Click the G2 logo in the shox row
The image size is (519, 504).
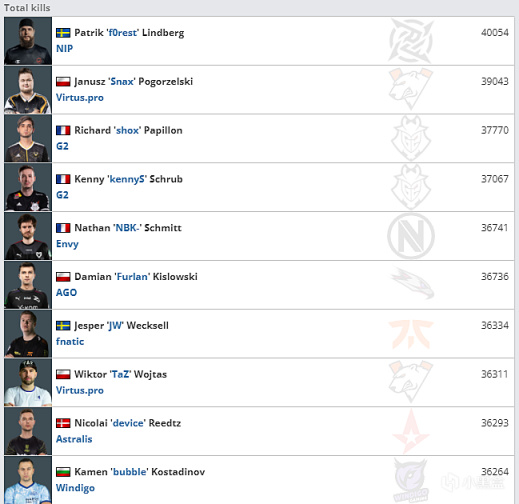click(411, 138)
